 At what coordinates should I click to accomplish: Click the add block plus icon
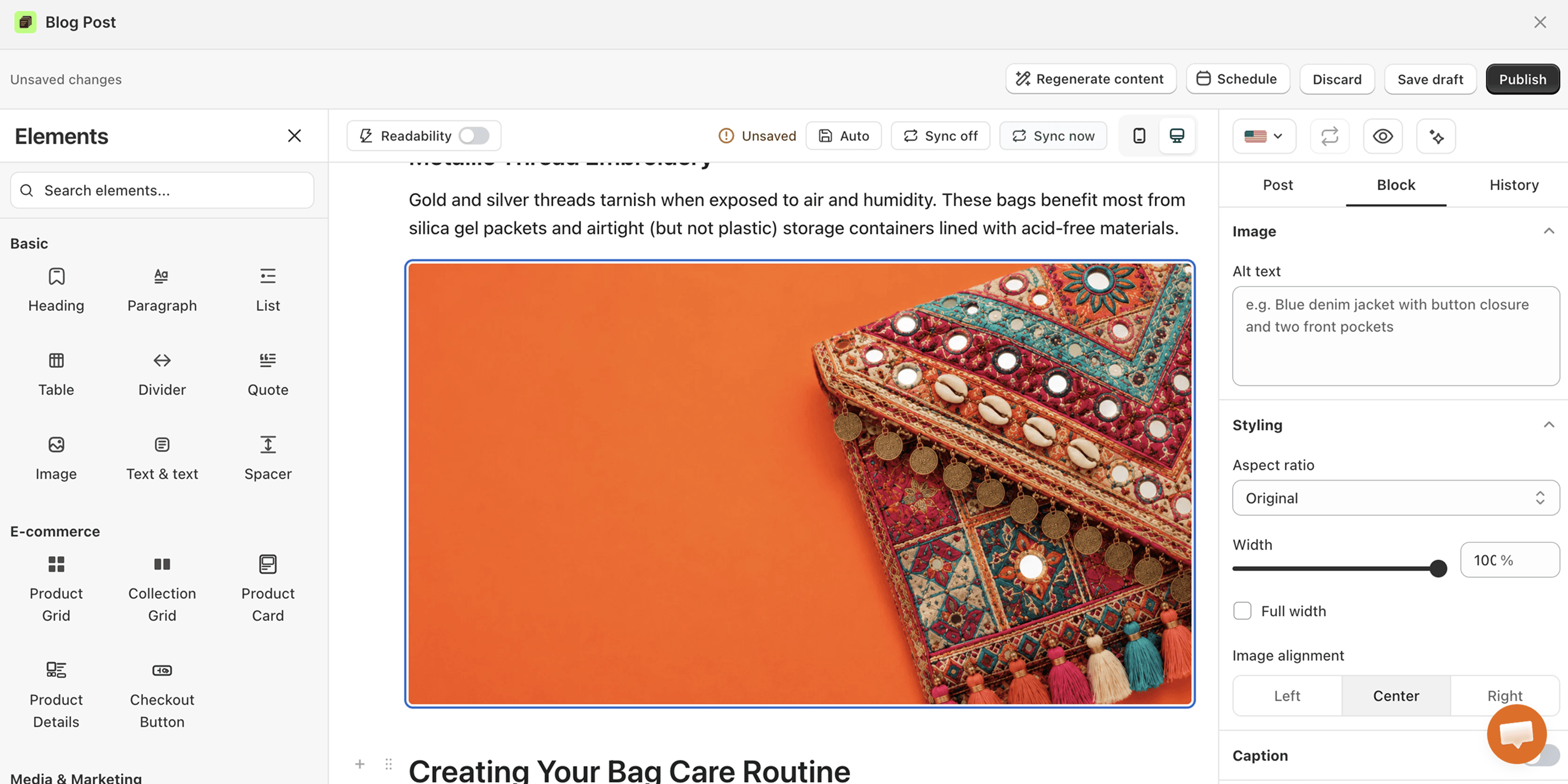359,764
